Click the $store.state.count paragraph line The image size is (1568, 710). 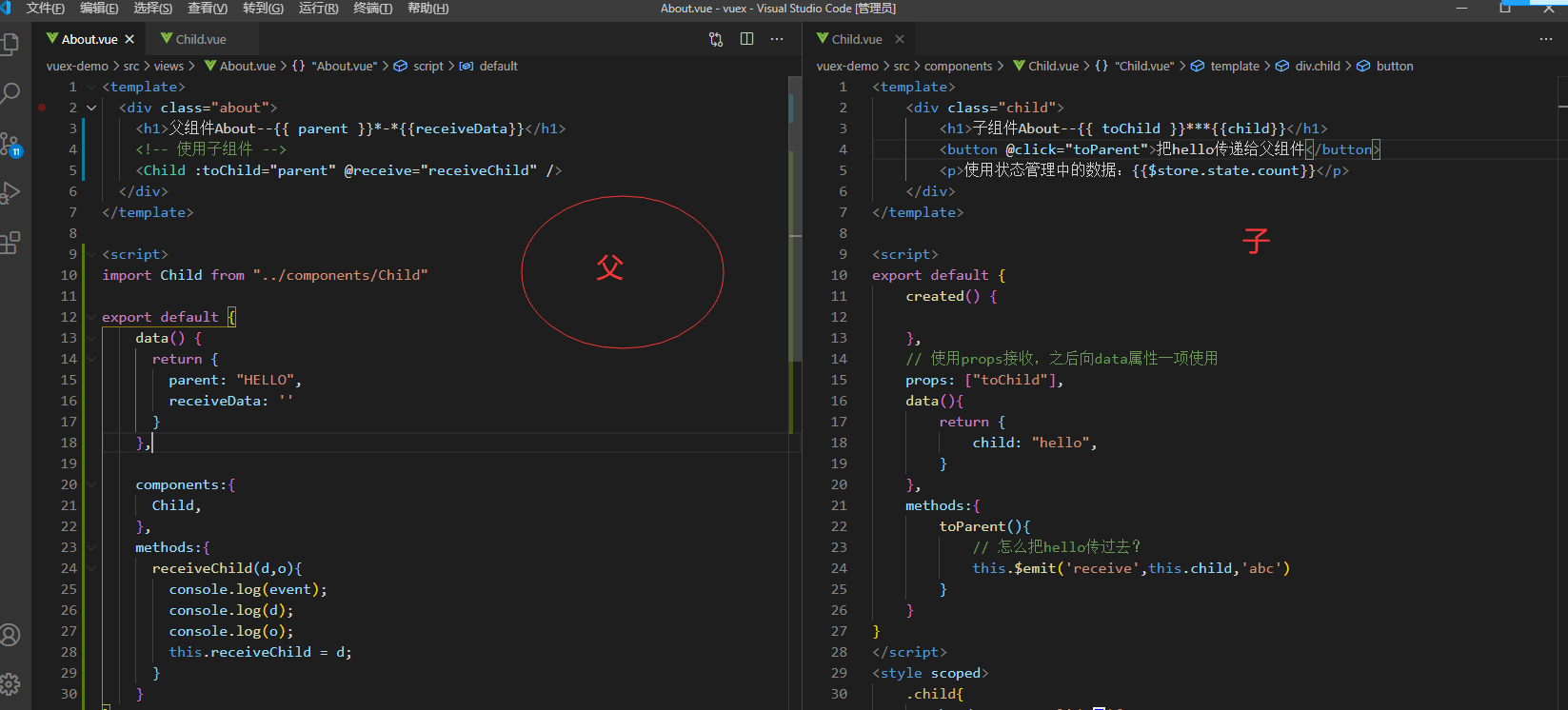(1144, 170)
